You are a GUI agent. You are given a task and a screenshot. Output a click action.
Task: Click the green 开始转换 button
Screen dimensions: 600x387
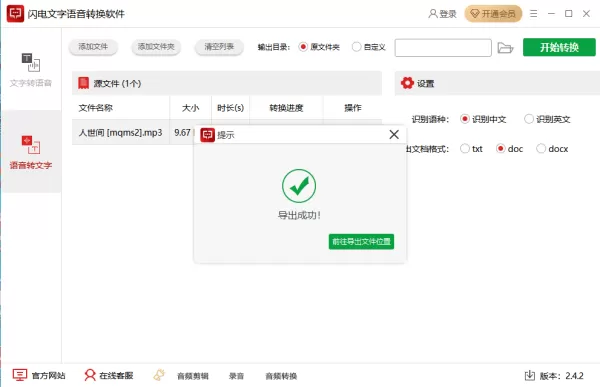coord(559,47)
